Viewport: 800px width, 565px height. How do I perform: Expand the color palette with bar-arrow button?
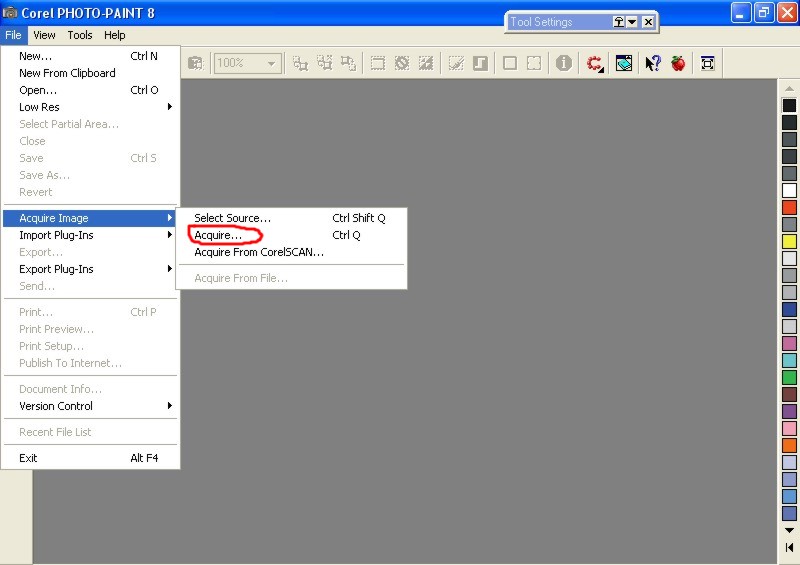click(789, 548)
